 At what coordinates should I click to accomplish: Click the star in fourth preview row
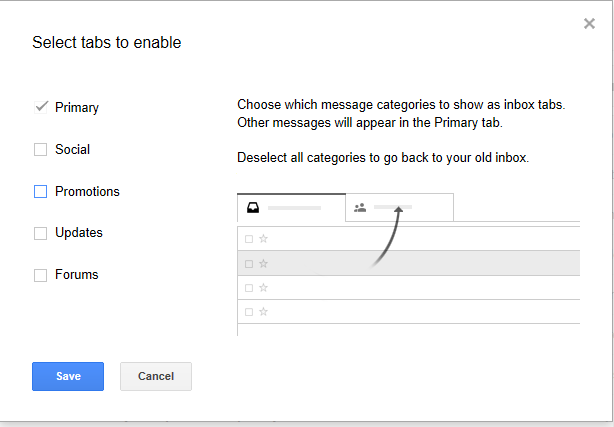click(x=264, y=312)
